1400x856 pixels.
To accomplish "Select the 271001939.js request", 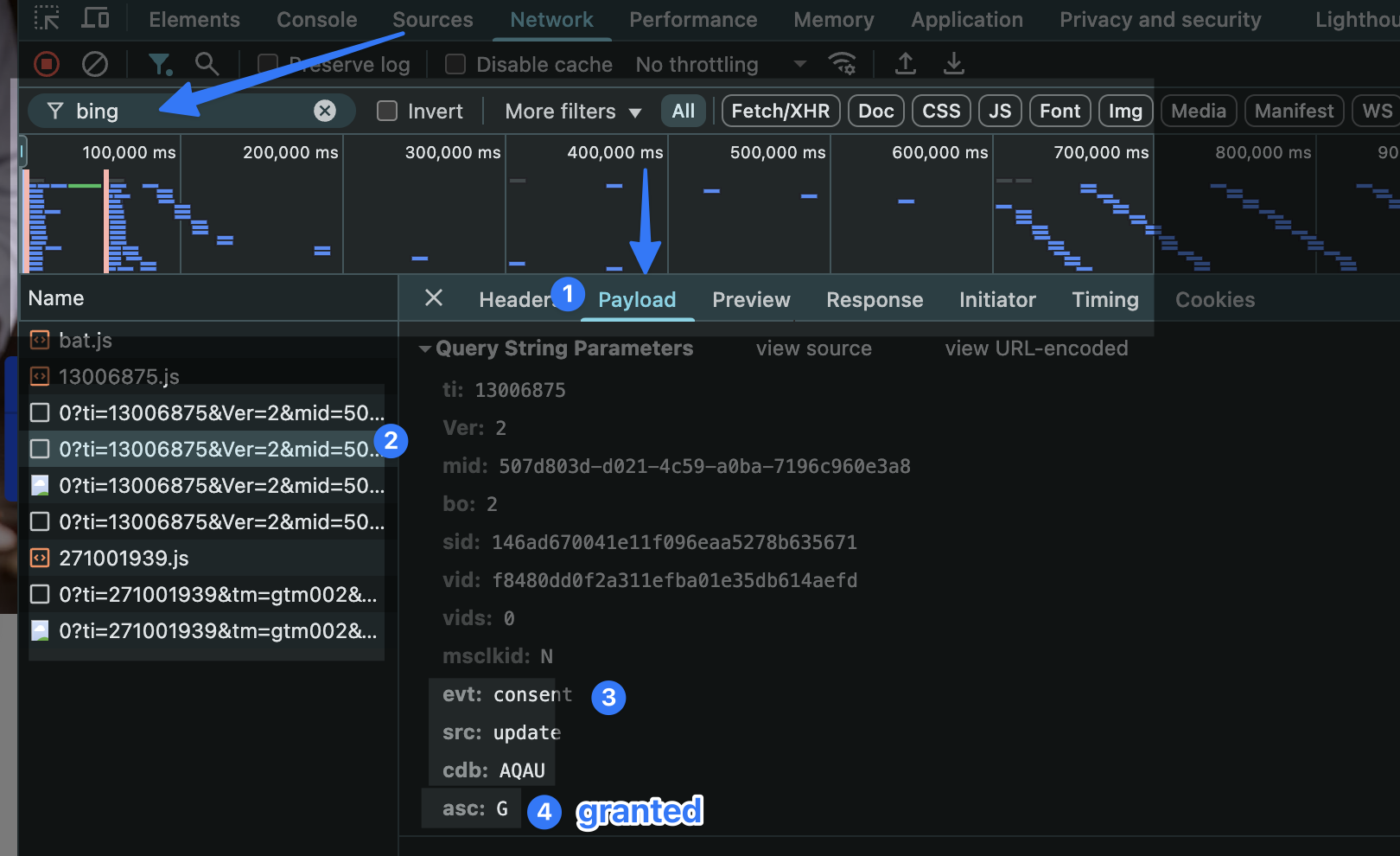I will click(x=124, y=559).
